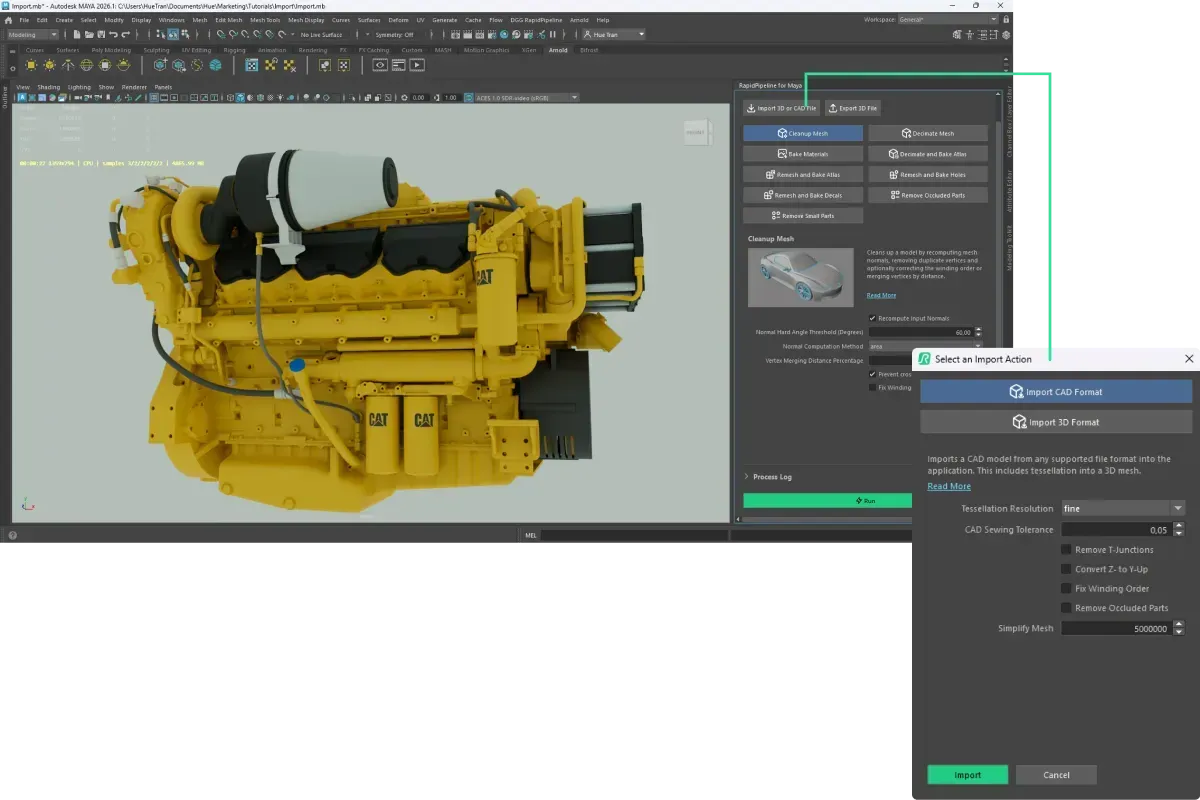Image resolution: width=1200 pixels, height=800 pixels.
Task: Click the Undo arrow in status line
Action: (113, 35)
